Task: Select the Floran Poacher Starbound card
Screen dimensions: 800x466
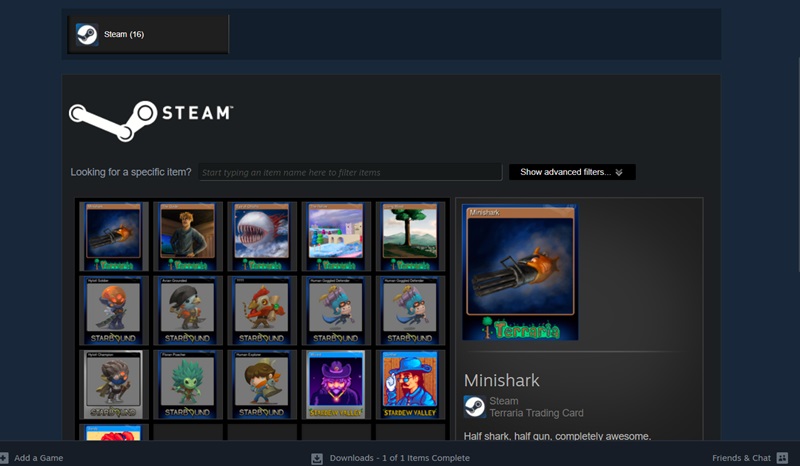Action: [x=188, y=384]
